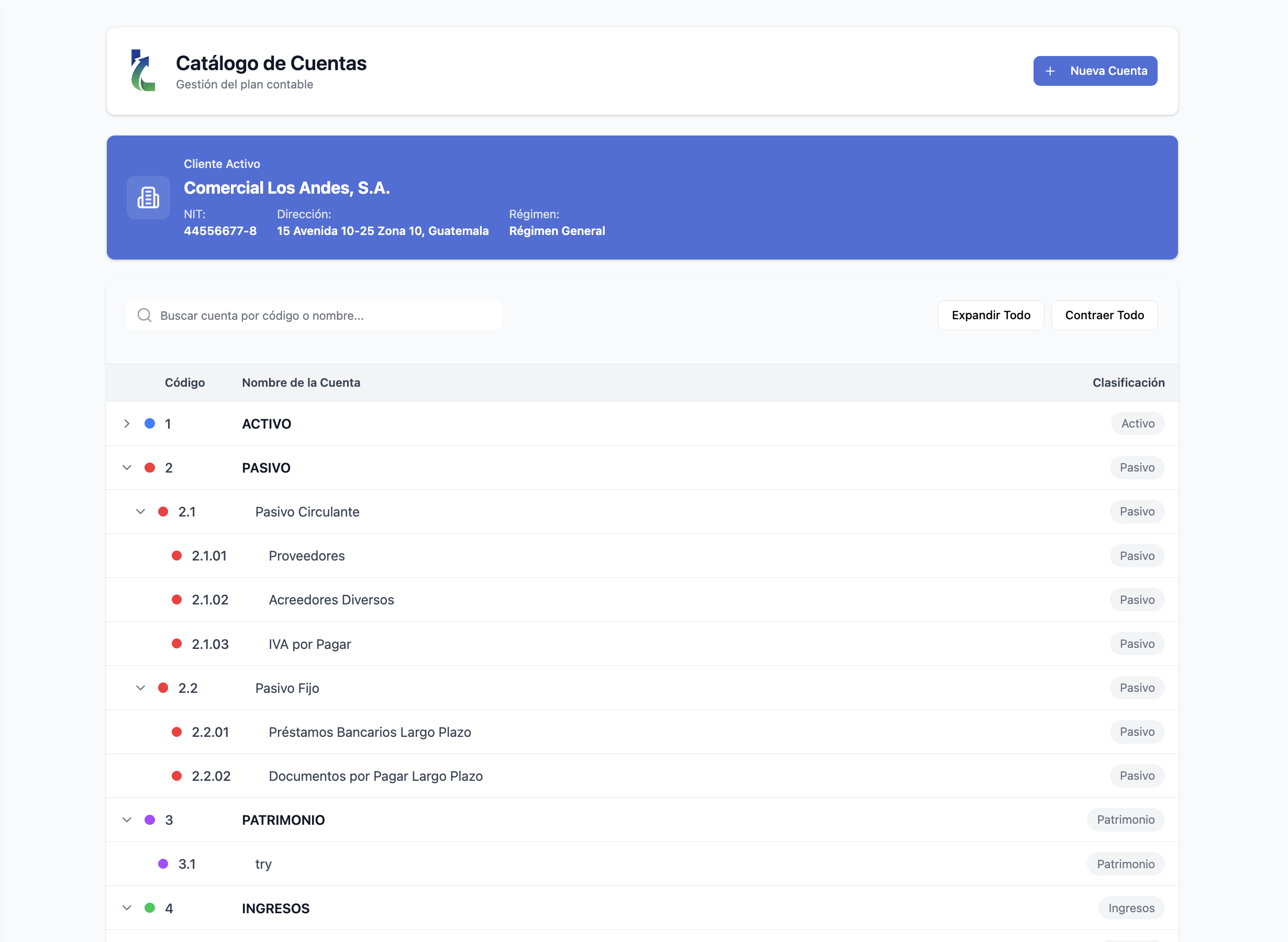The width and height of the screenshot is (1288, 942).
Task: Click the Régimen General value
Action: (x=557, y=231)
